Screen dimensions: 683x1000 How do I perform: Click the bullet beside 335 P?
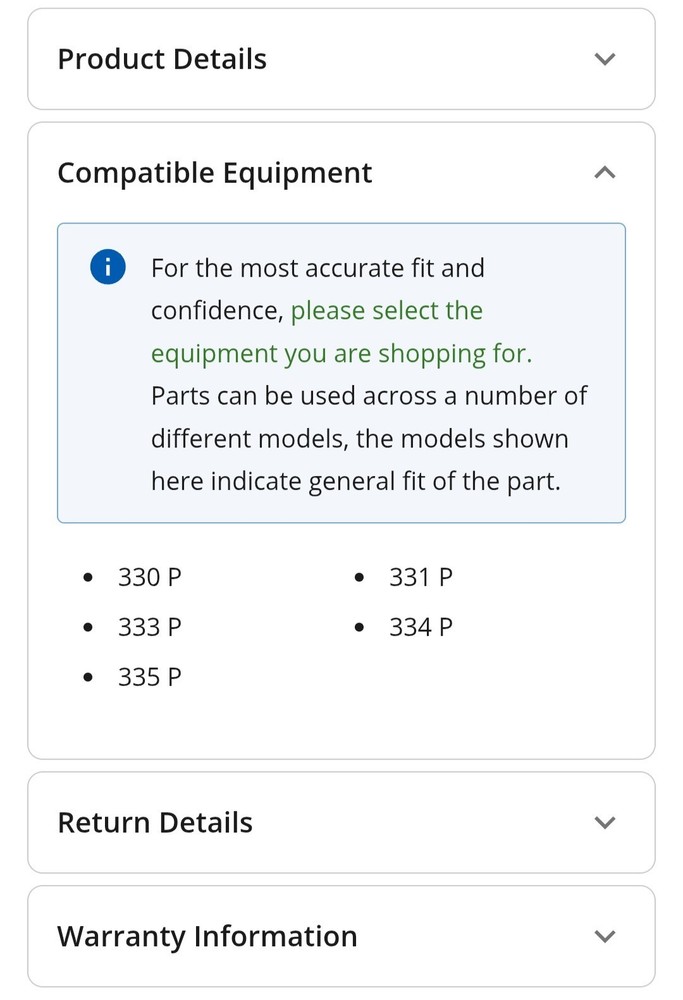click(89, 678)
